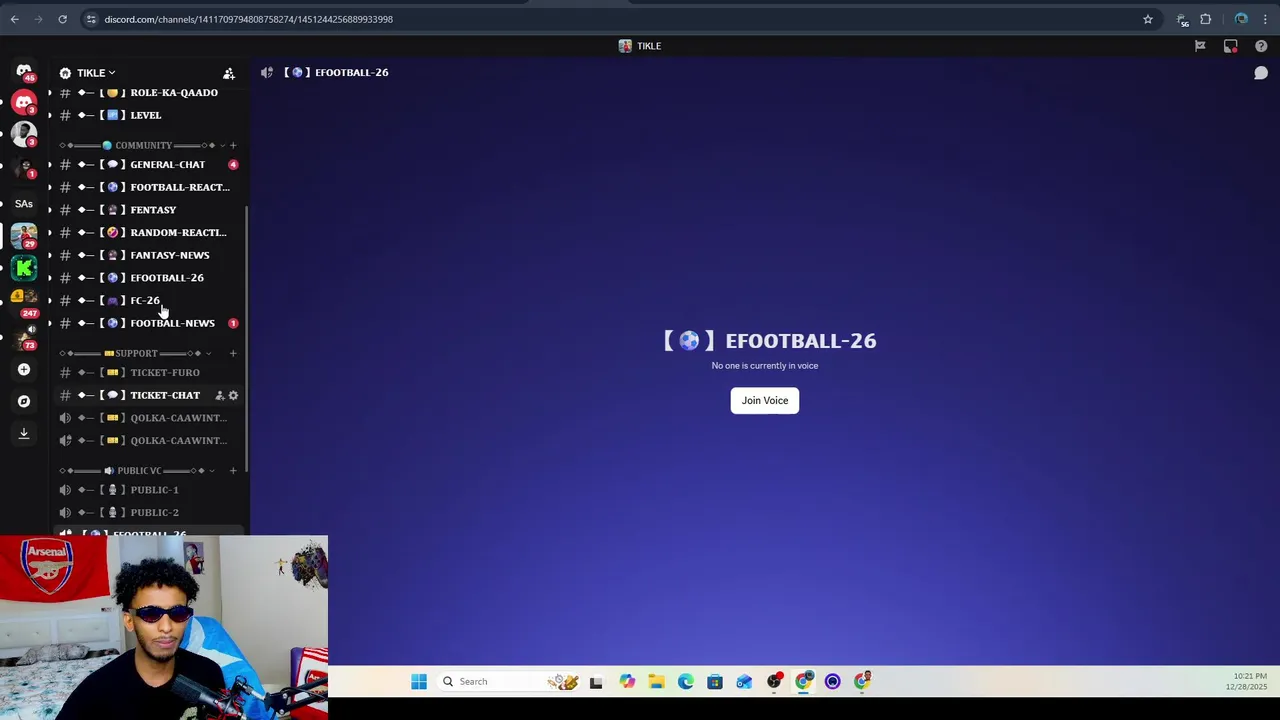Open purple circle app in taskbar
The image size is (1280, 720).
[x=832, y=681]
